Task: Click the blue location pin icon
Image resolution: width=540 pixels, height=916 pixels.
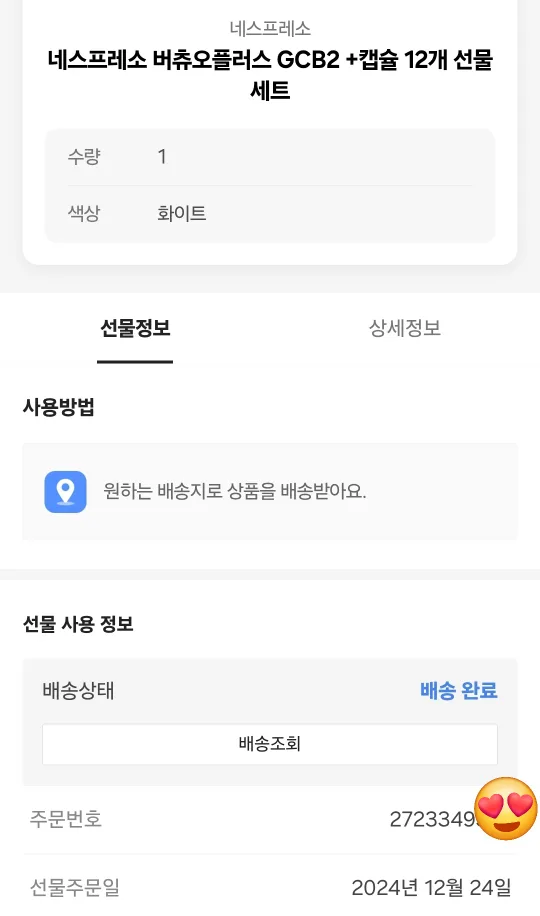Action: pyautogui.click(x=65, y=492)
